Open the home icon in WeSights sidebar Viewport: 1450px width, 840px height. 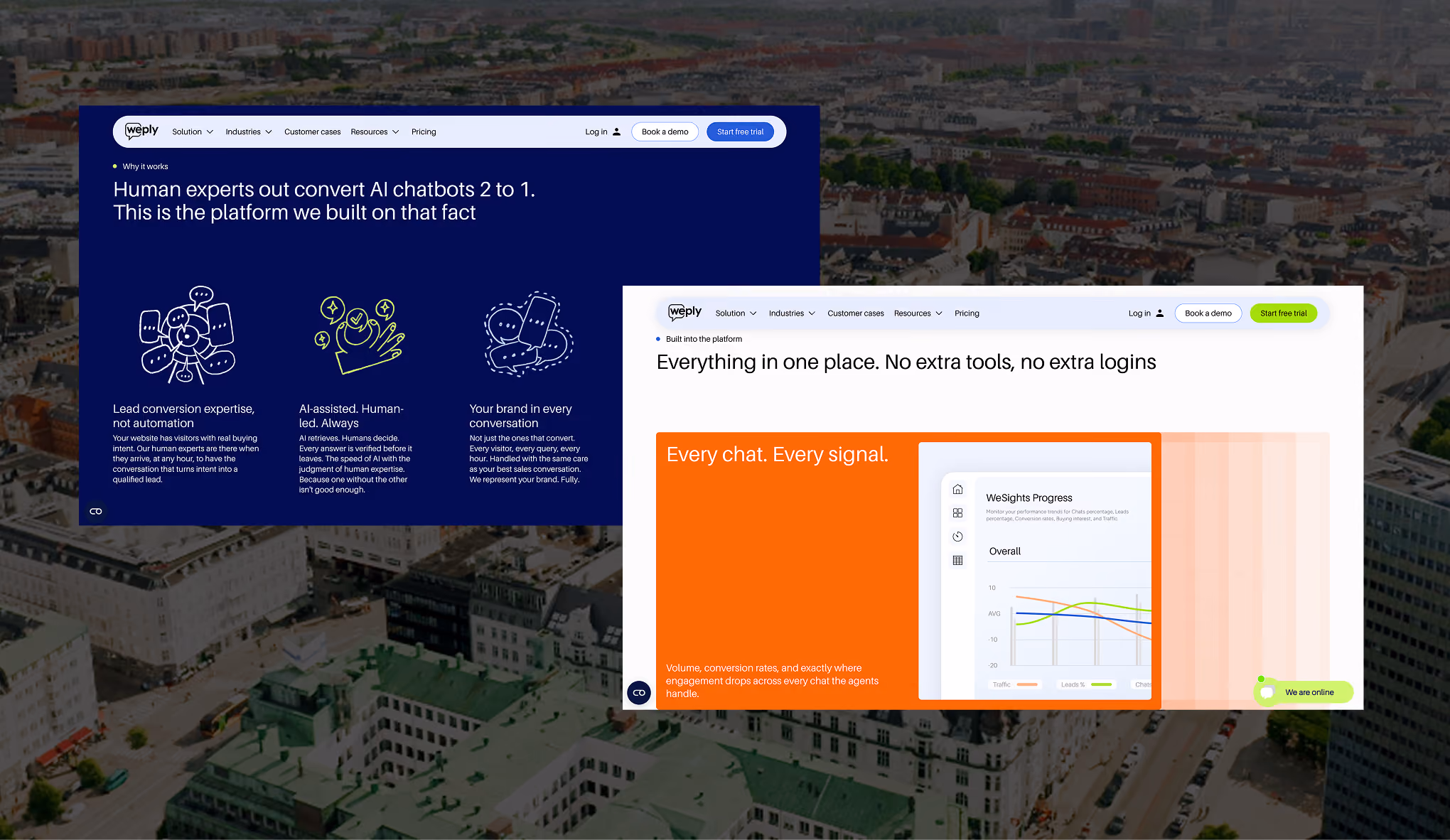(x=958, y=489)
